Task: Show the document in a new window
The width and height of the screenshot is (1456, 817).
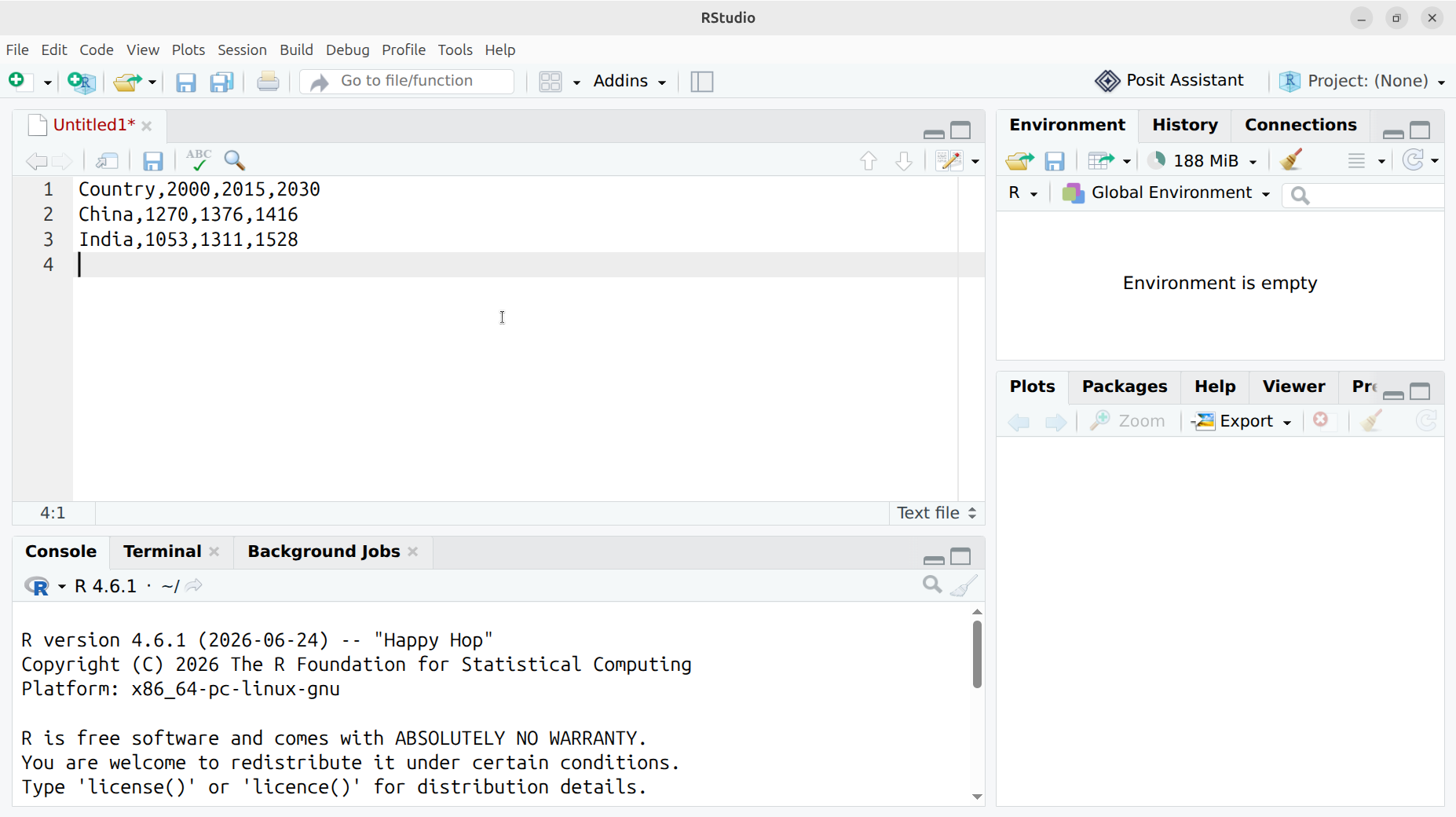Action: coord(107,161)
